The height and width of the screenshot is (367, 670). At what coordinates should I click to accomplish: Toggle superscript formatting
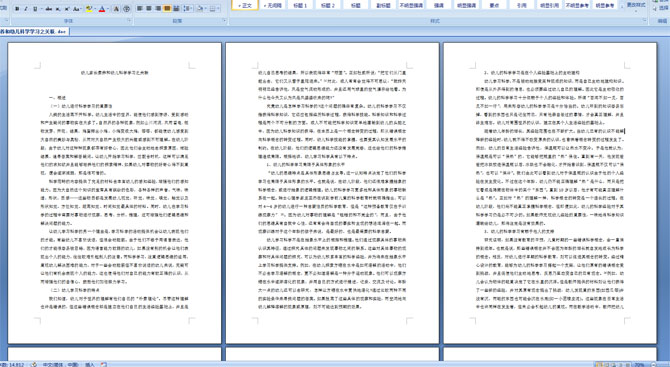click(67, 9)
